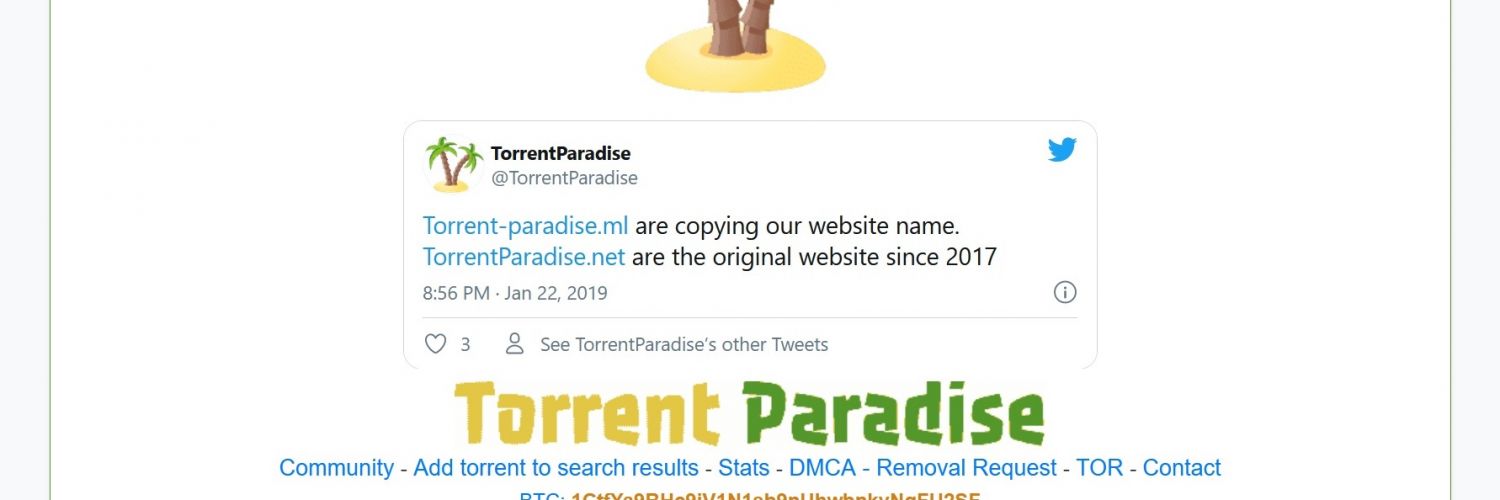Click the TorrentParadise palm tree avatar

[x=453, y=164]
